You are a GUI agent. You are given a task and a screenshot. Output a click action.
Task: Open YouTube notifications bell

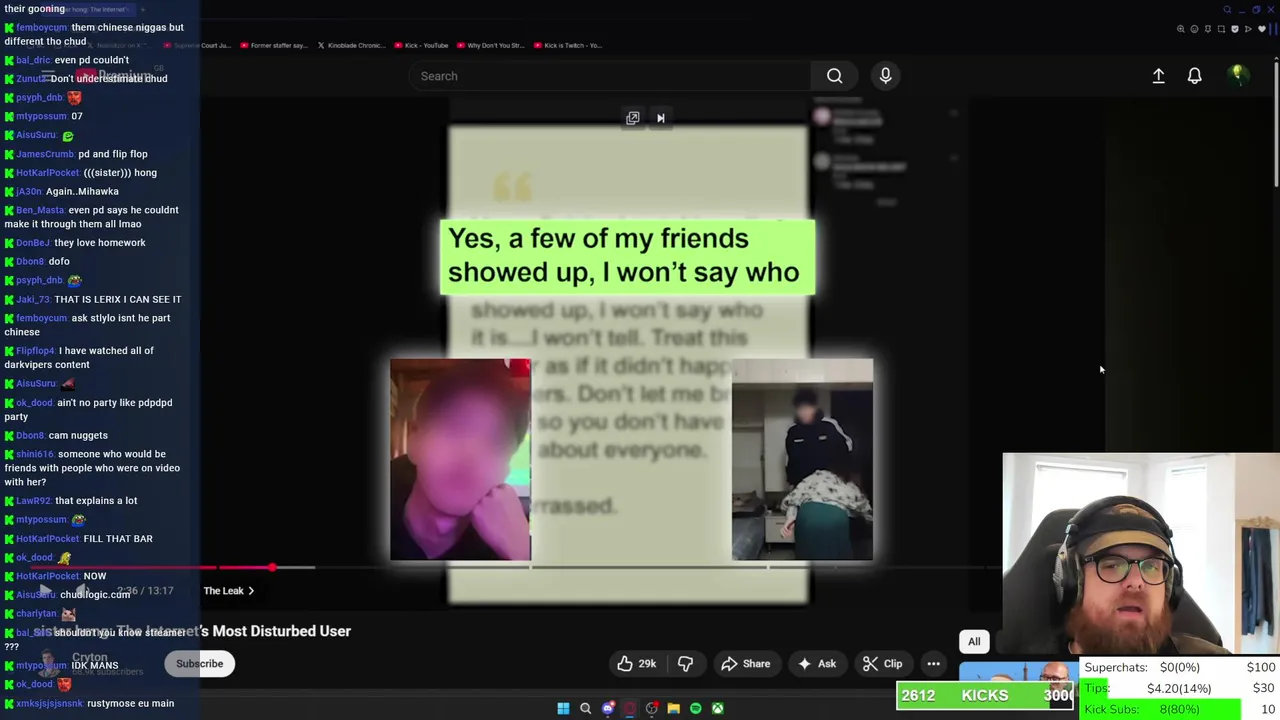(x=1194, y=76)
